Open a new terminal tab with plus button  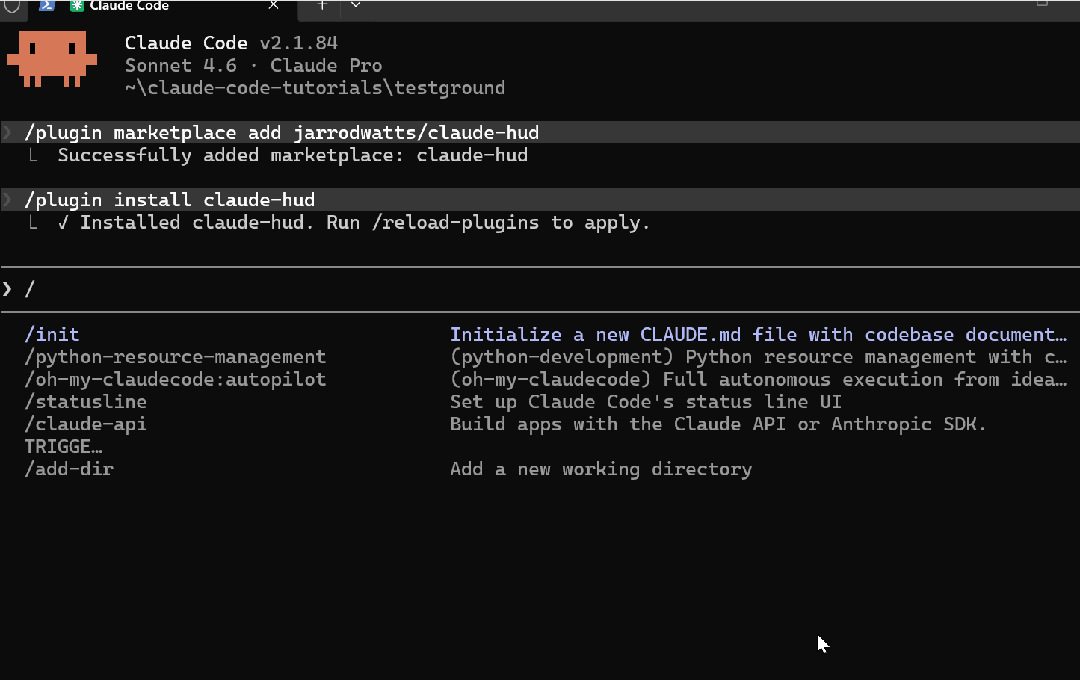322,5
